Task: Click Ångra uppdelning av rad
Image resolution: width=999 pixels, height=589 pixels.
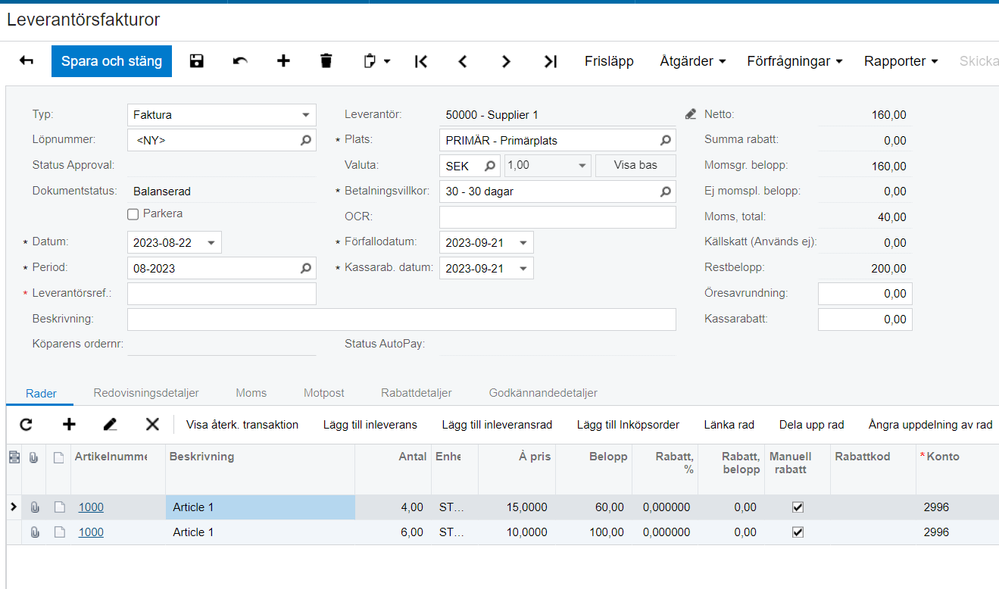Action: 930,425
